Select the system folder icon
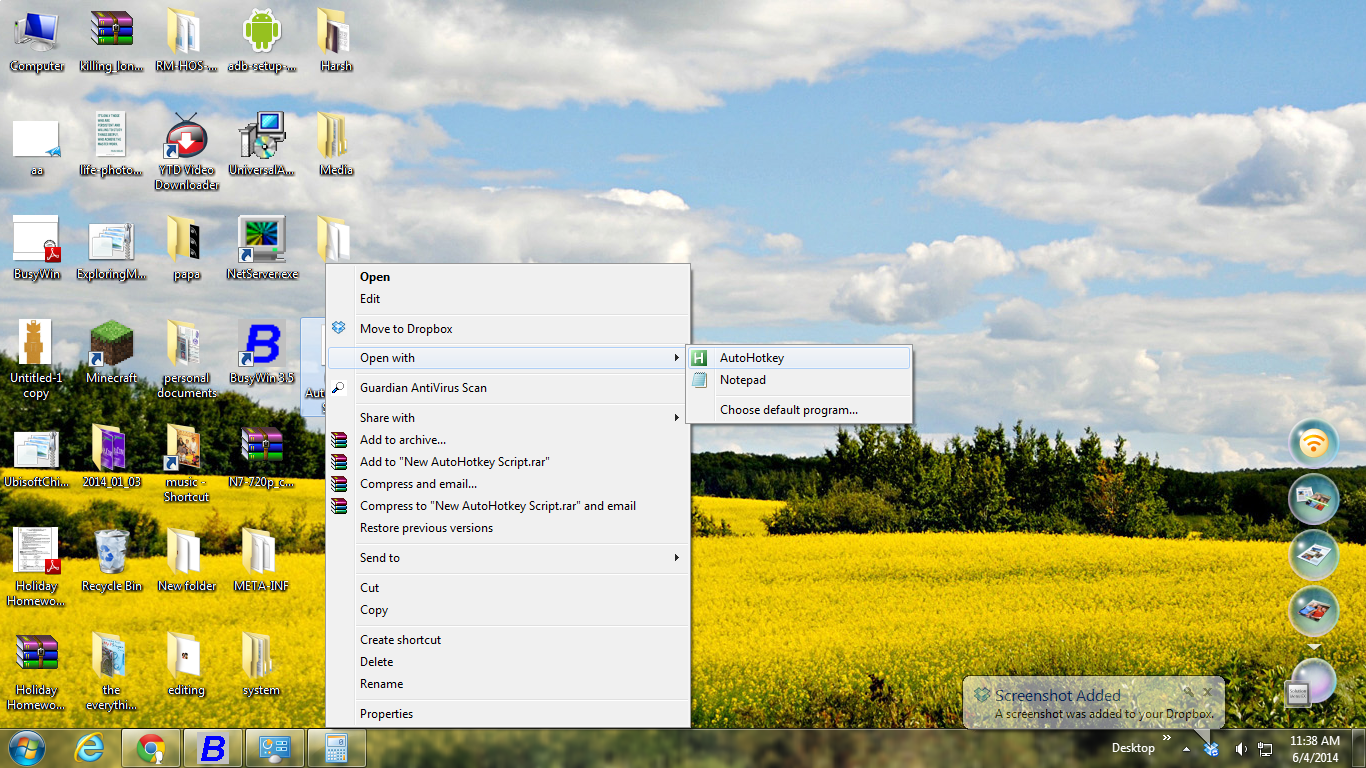This screenshot has width=1366, height=768. pos(261,665)
